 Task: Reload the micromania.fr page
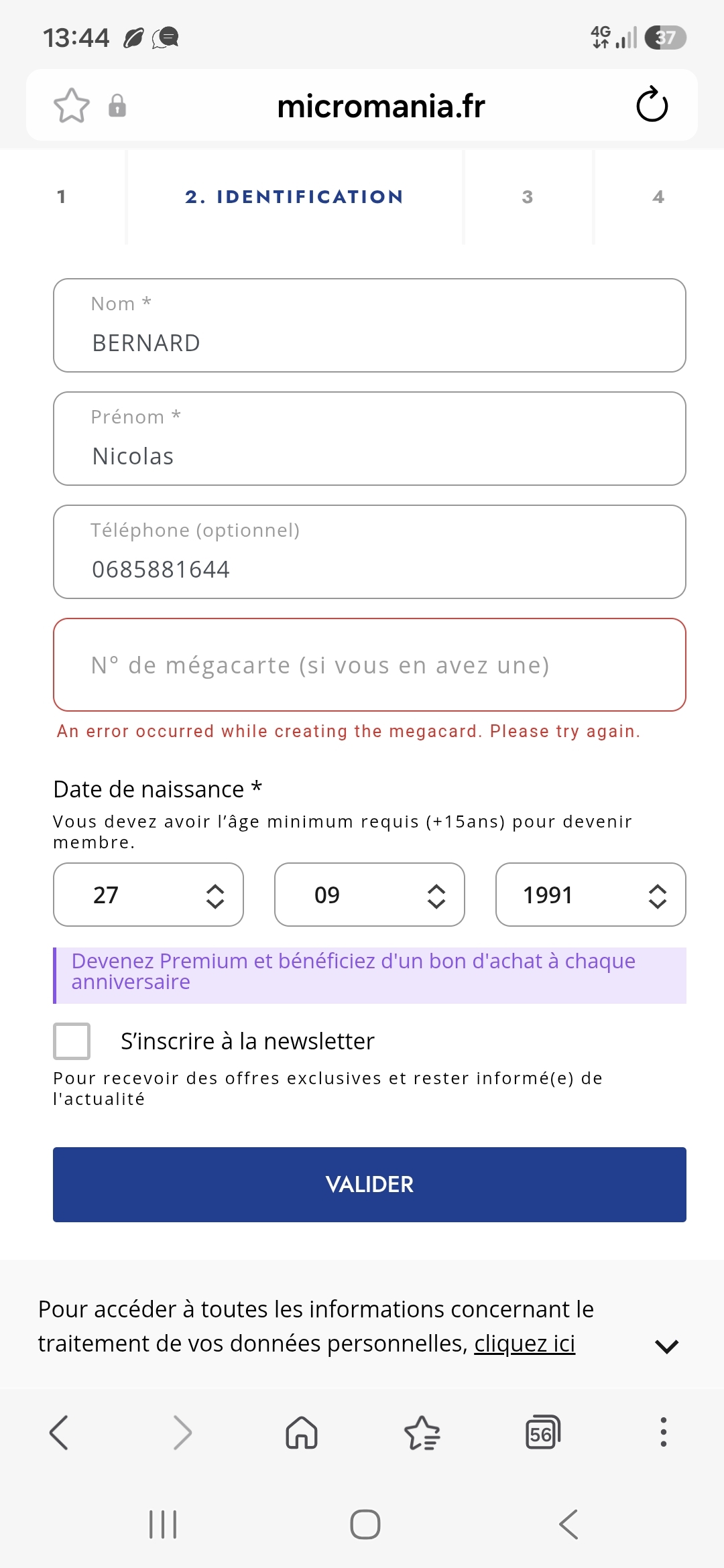652,105
